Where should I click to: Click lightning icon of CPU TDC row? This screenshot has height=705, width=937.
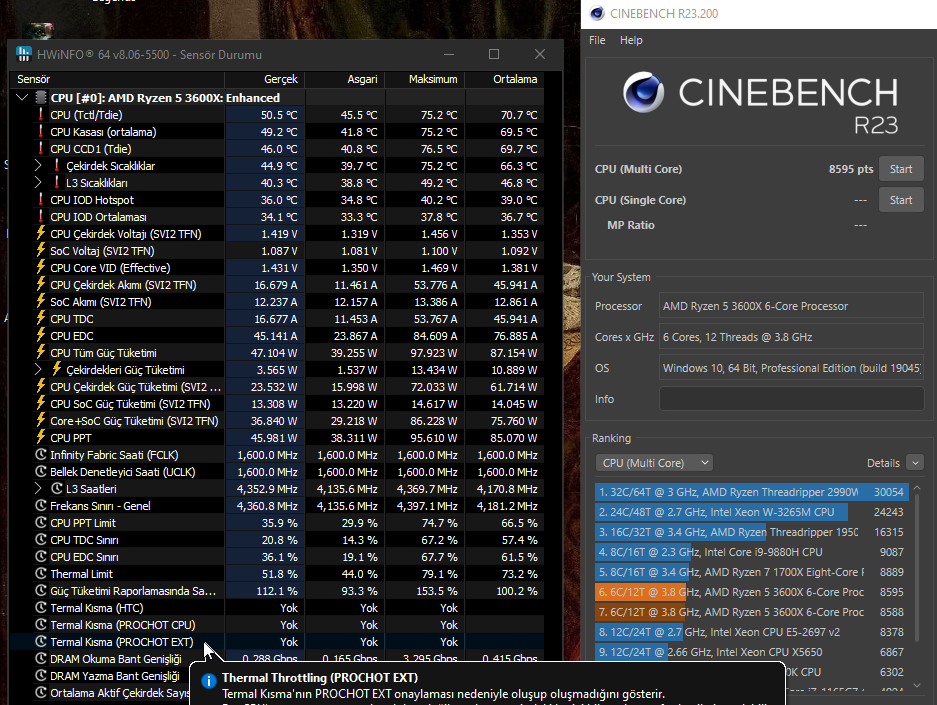(41, 318)
